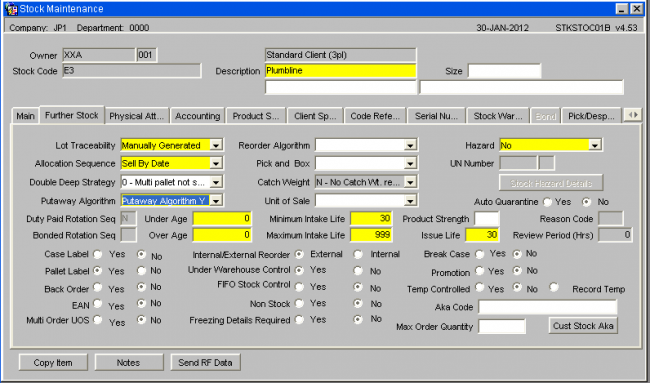The image size is (650, 383).
Task: Click the Stock Maintenance title bar icon
Action: (x=11, y=9)
